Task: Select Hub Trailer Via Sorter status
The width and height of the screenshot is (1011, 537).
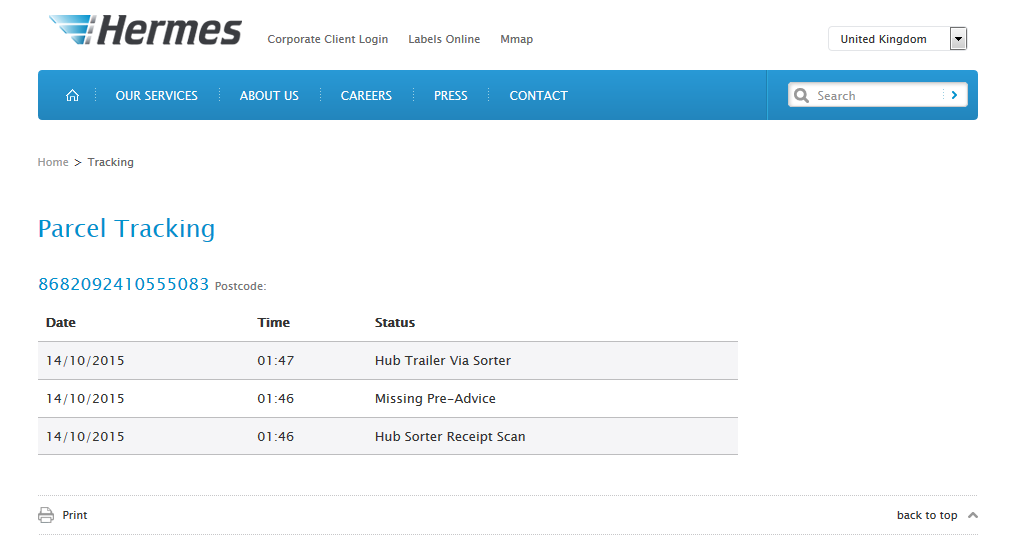Action: coord(443,360)
